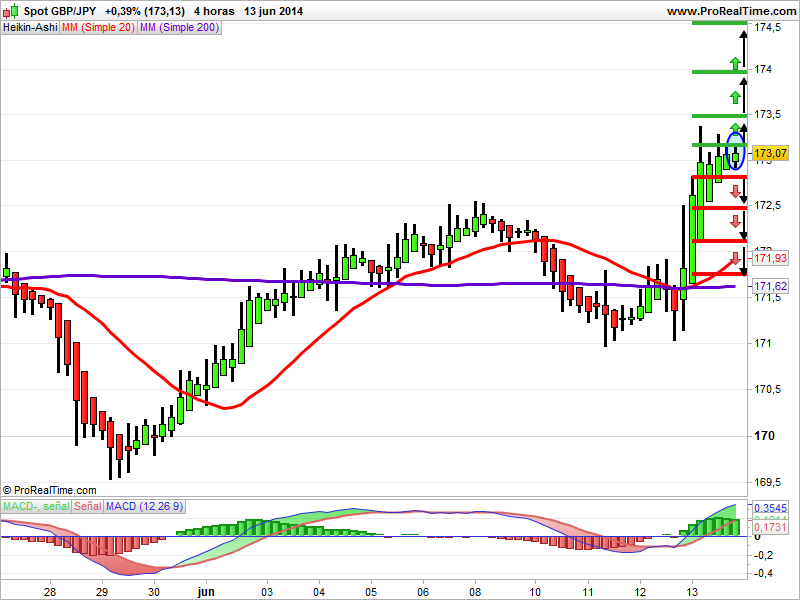Viewport: 800px width, 600px height.
Task: Click the red 0,1731 signal value tag
Action: [x=770, y=527]
